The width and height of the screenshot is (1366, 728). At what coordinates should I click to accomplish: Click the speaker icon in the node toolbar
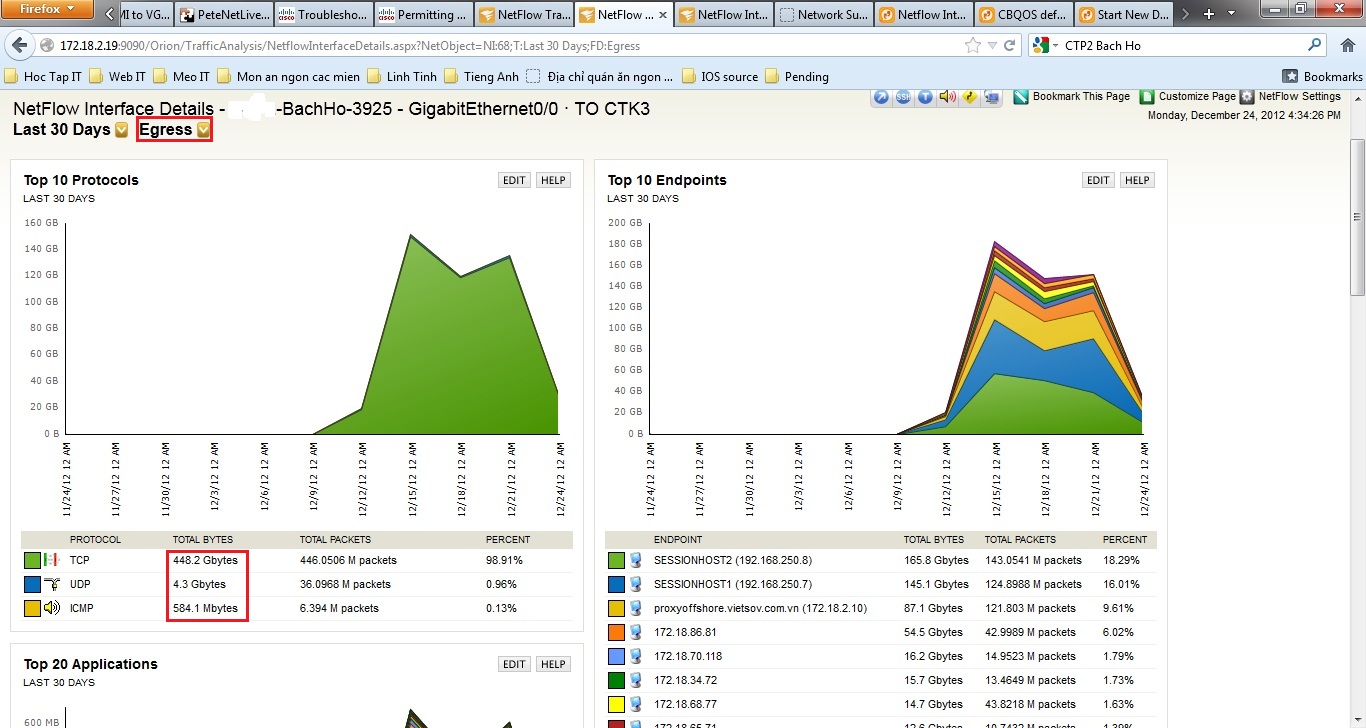click(x=947, y=97)
